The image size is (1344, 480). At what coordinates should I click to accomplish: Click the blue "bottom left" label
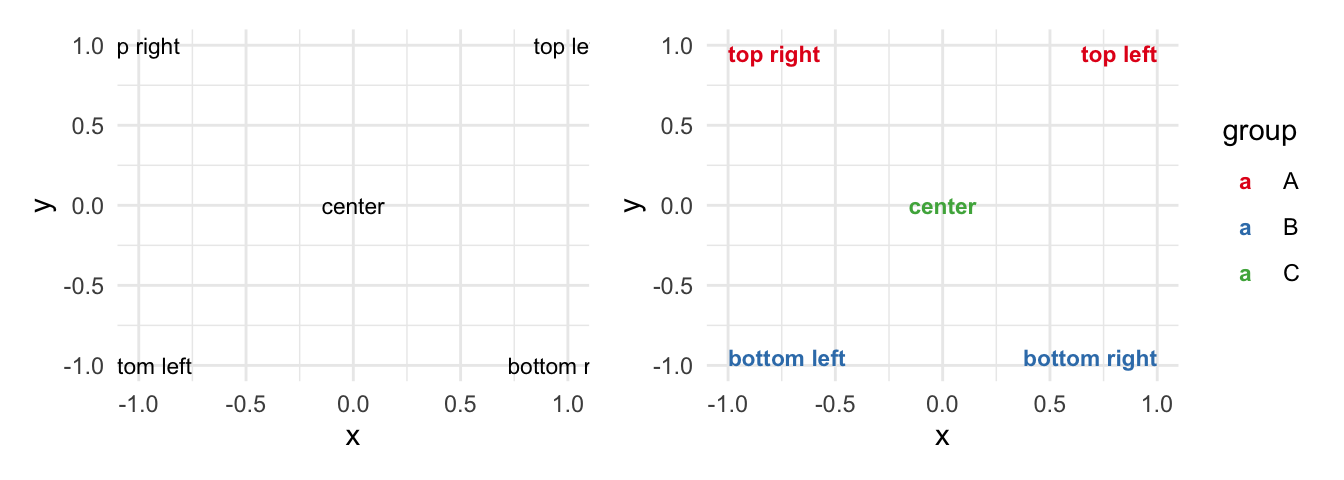coord(787,359)
